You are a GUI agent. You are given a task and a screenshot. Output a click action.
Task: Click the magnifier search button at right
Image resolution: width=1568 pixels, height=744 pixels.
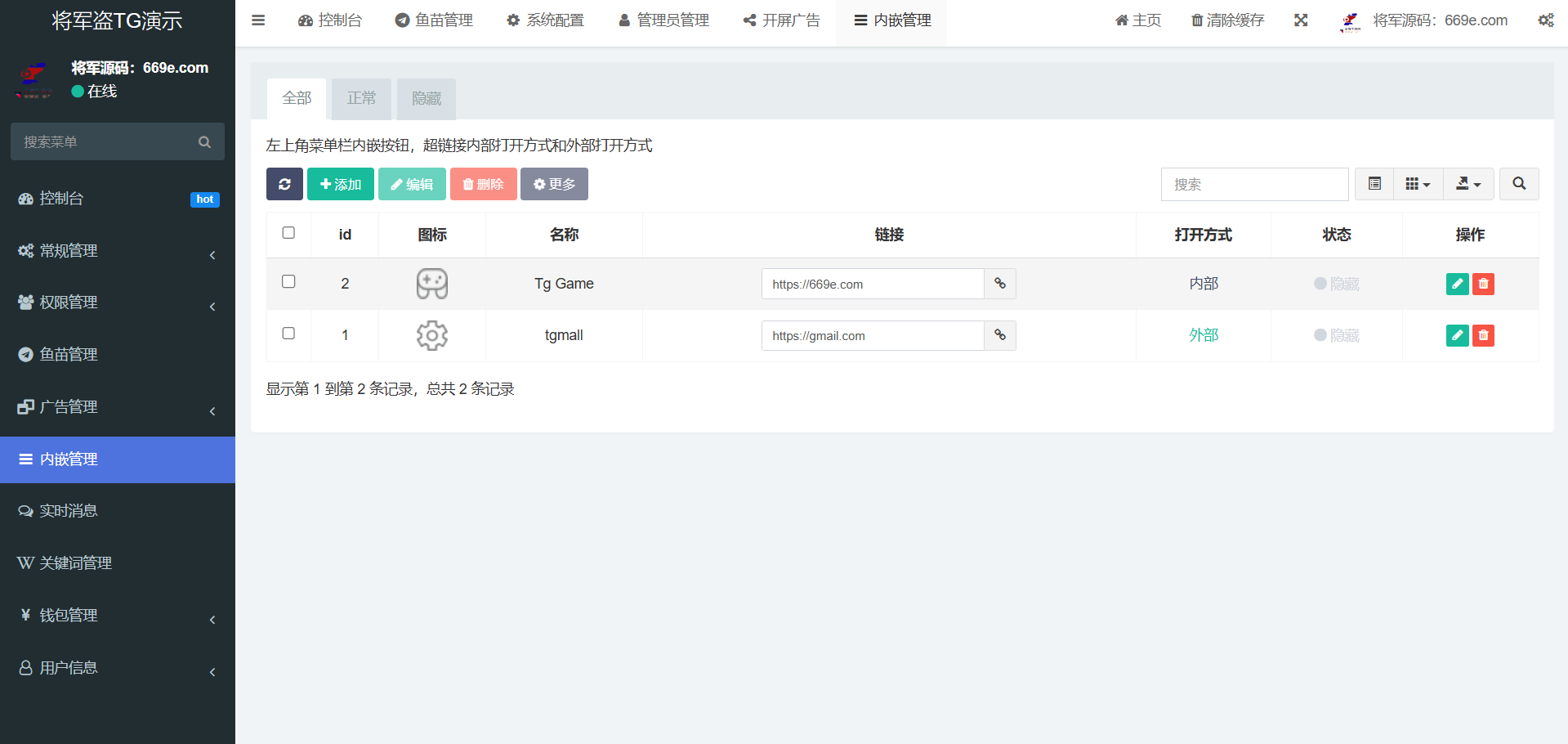tap(1519, 184)
